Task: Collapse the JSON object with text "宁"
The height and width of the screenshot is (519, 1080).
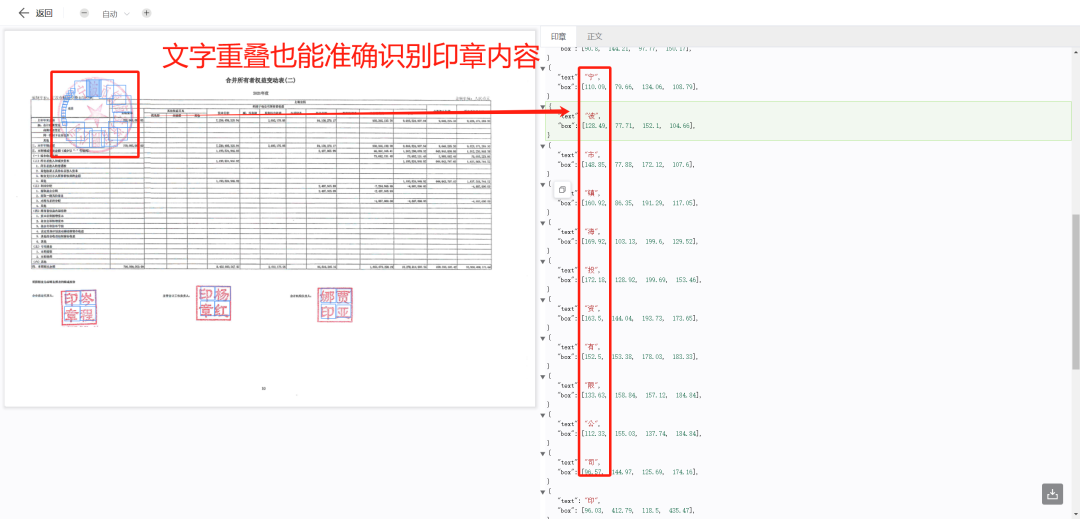Action: pyautogui.click(x=544, y=67)
